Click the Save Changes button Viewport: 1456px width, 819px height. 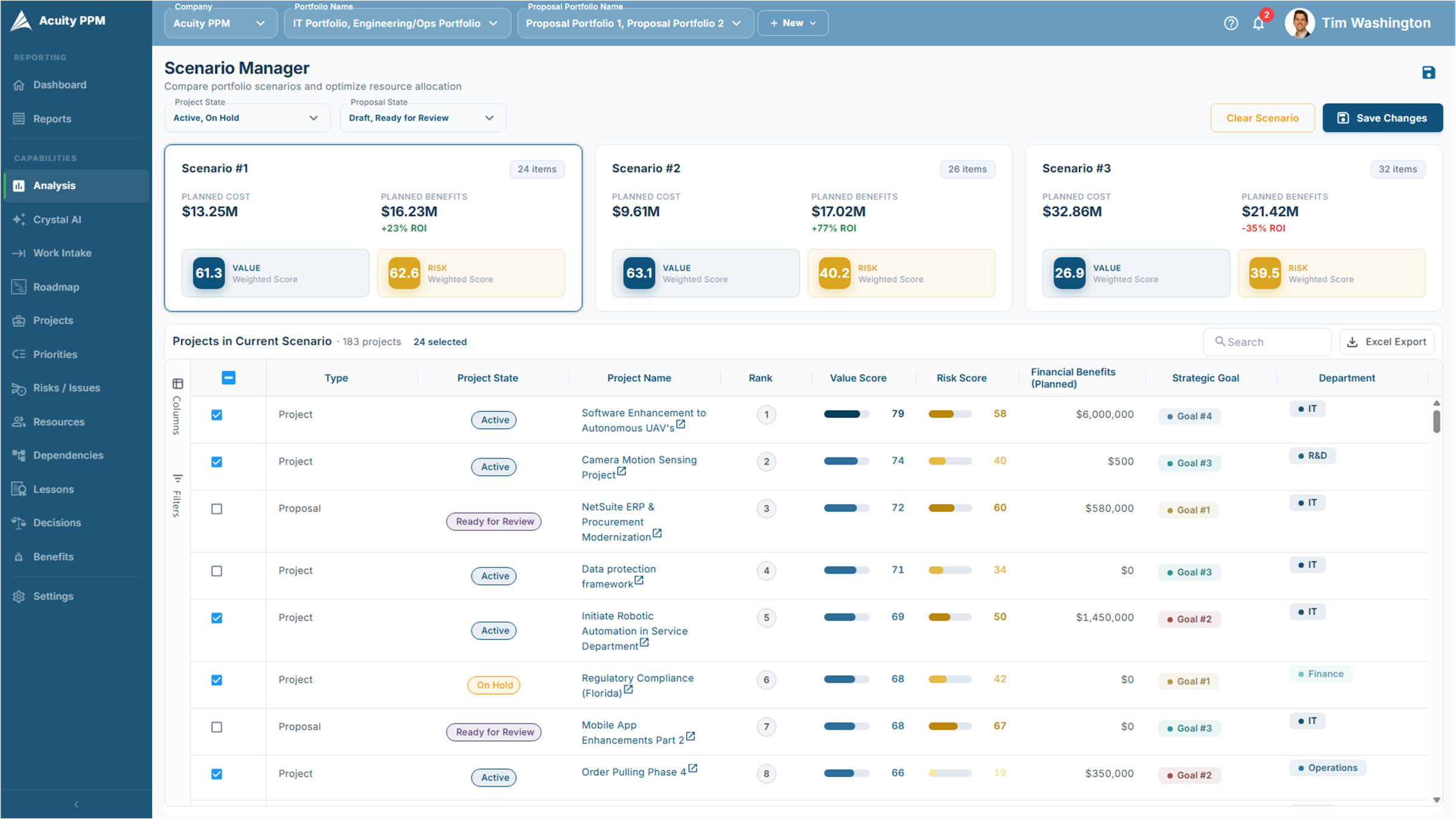pos(1383,118)
